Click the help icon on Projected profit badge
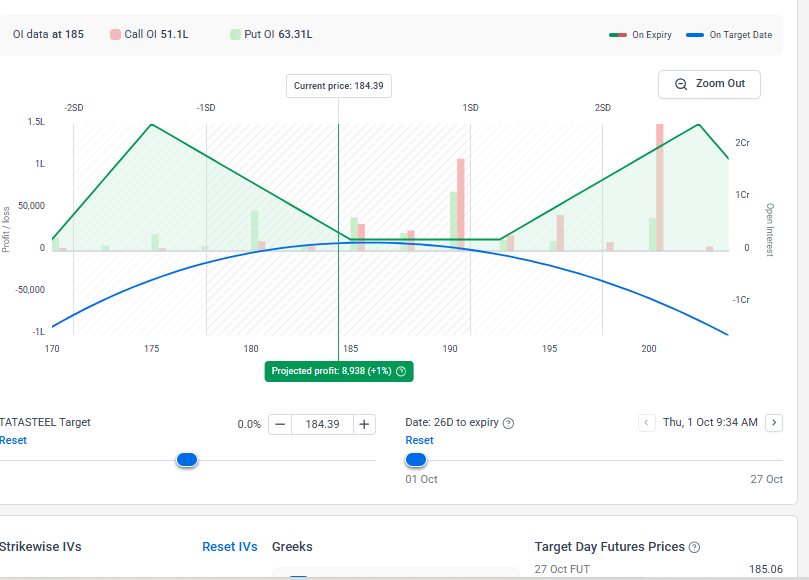The image size is (809, 580). click(401, 372)
